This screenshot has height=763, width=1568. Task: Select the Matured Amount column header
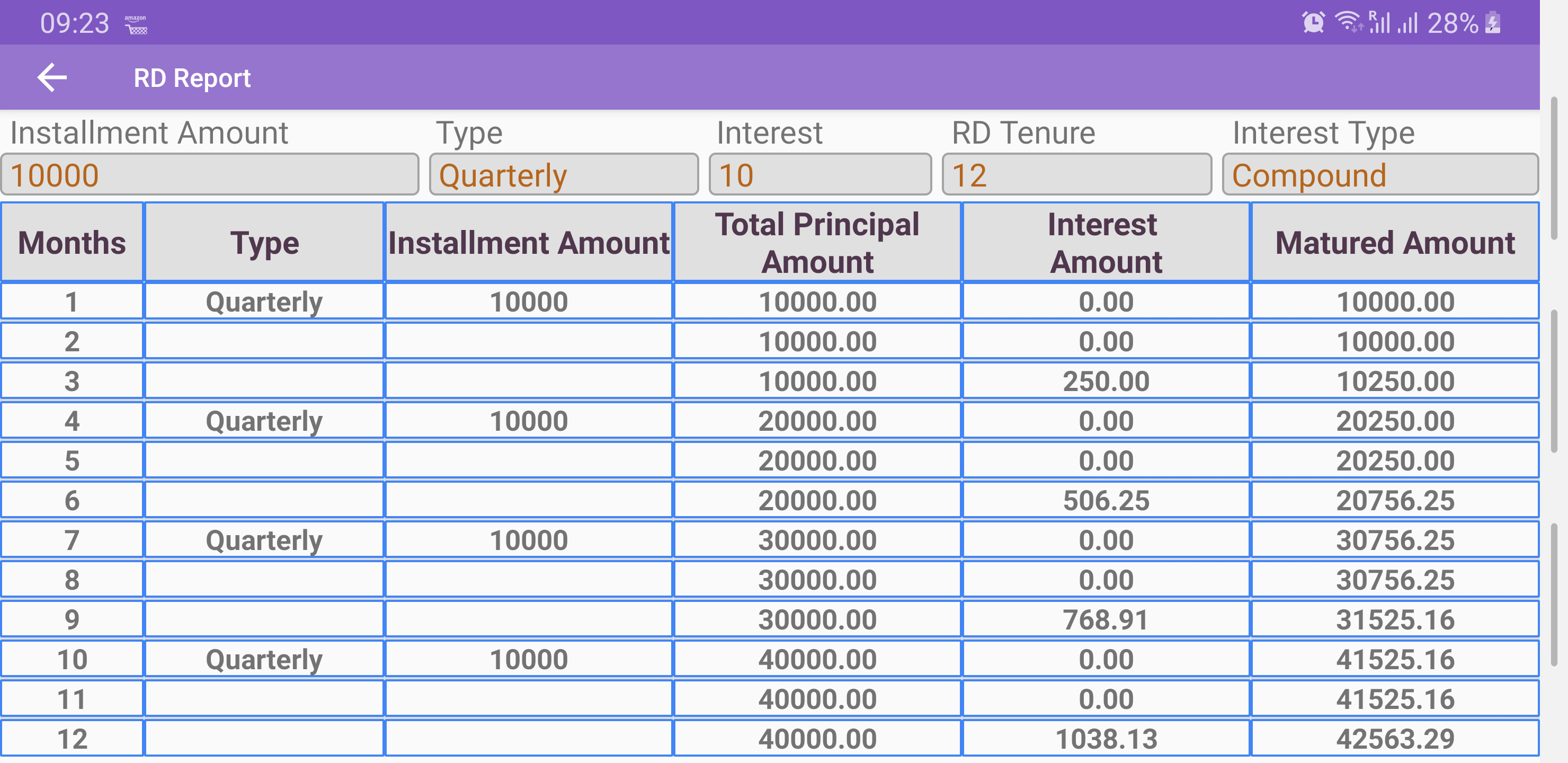pyautogui.click(x=1395, y=242)
